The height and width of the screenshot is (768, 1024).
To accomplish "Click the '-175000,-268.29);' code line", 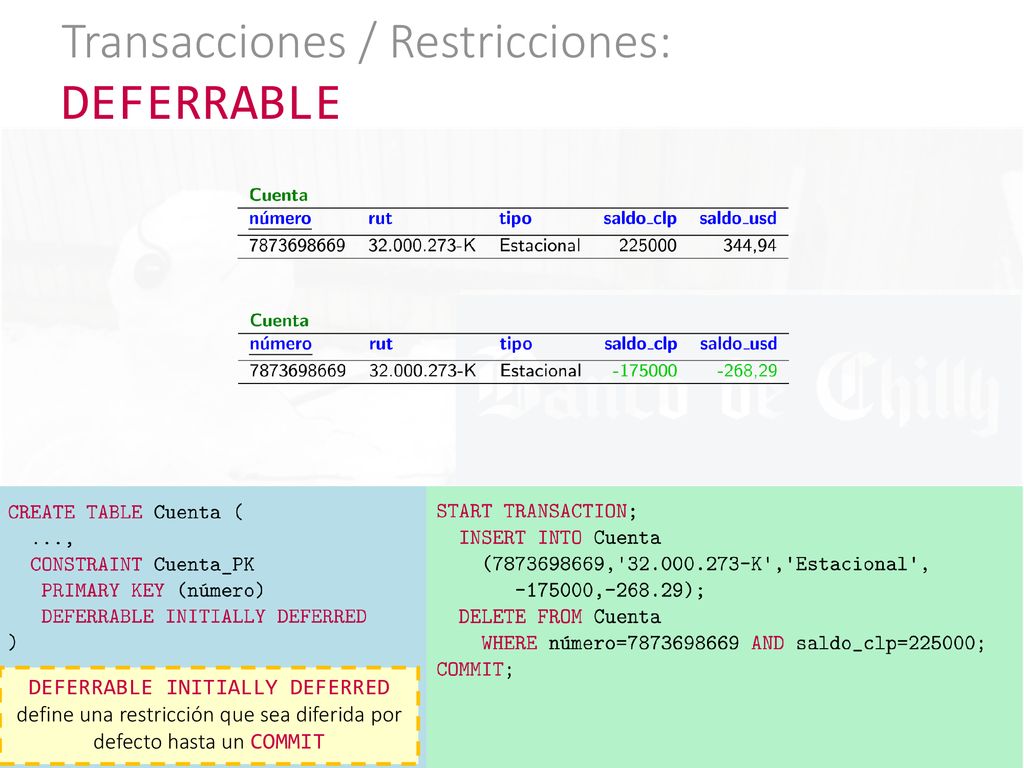I will click(x=609, y=590).
